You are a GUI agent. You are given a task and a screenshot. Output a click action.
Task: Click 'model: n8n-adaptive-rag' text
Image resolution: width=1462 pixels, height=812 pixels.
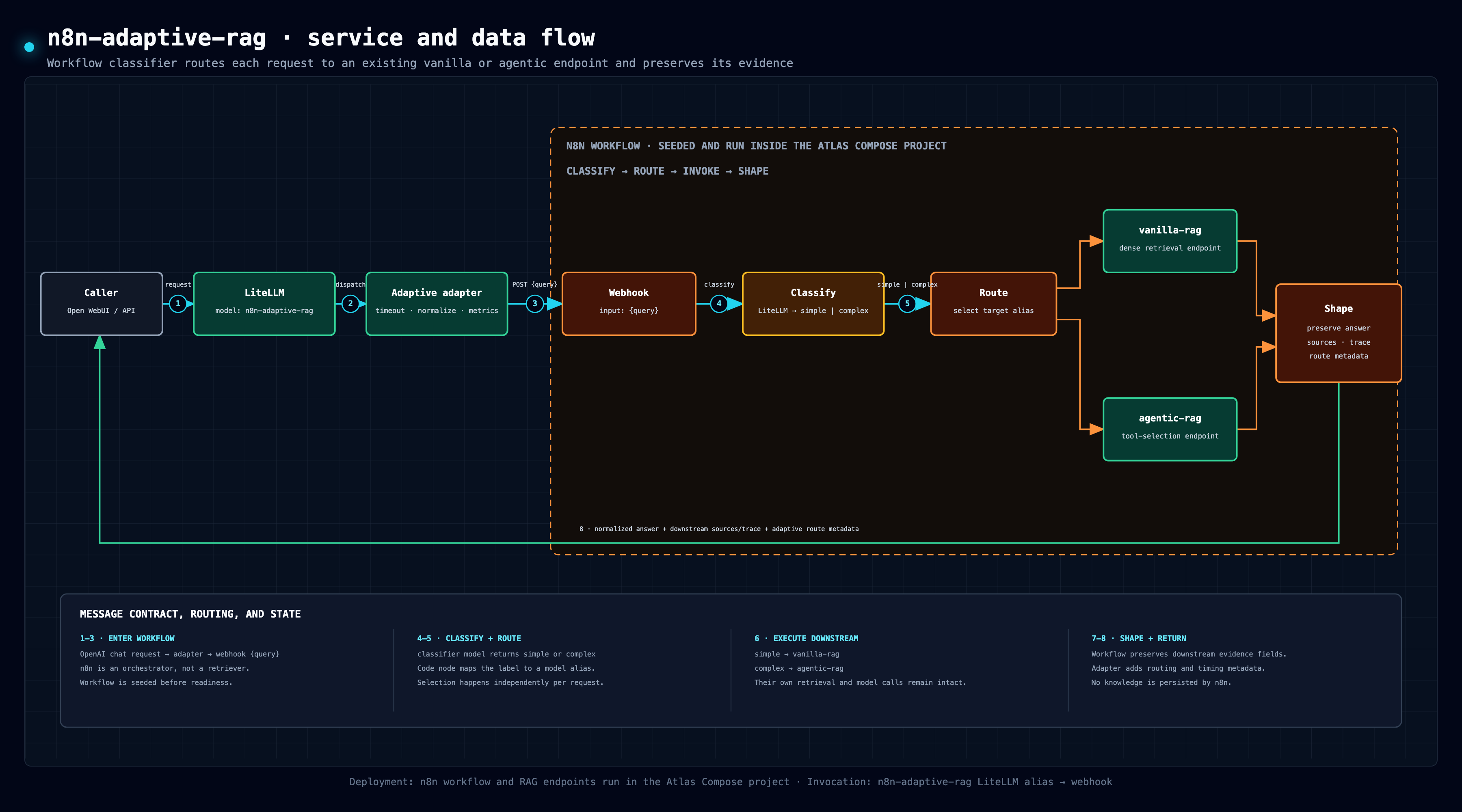pos(264,311)
